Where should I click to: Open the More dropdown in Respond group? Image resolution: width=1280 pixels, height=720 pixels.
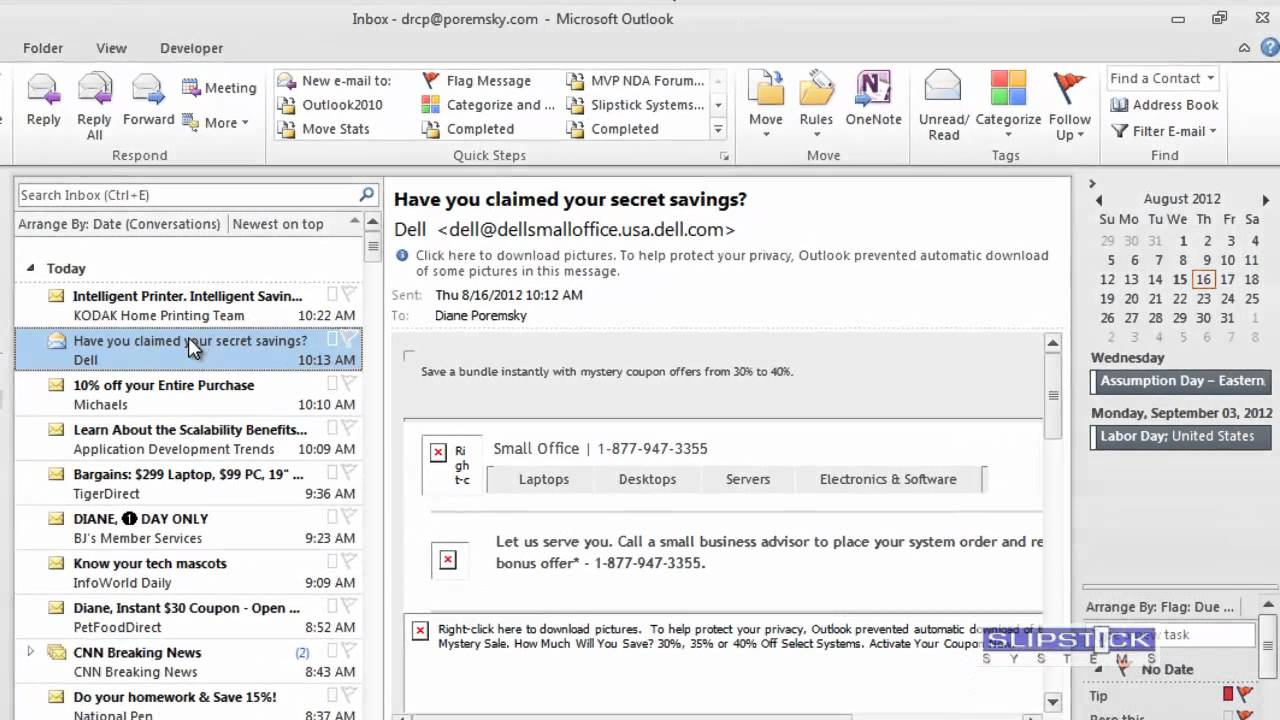coord(216,123)
